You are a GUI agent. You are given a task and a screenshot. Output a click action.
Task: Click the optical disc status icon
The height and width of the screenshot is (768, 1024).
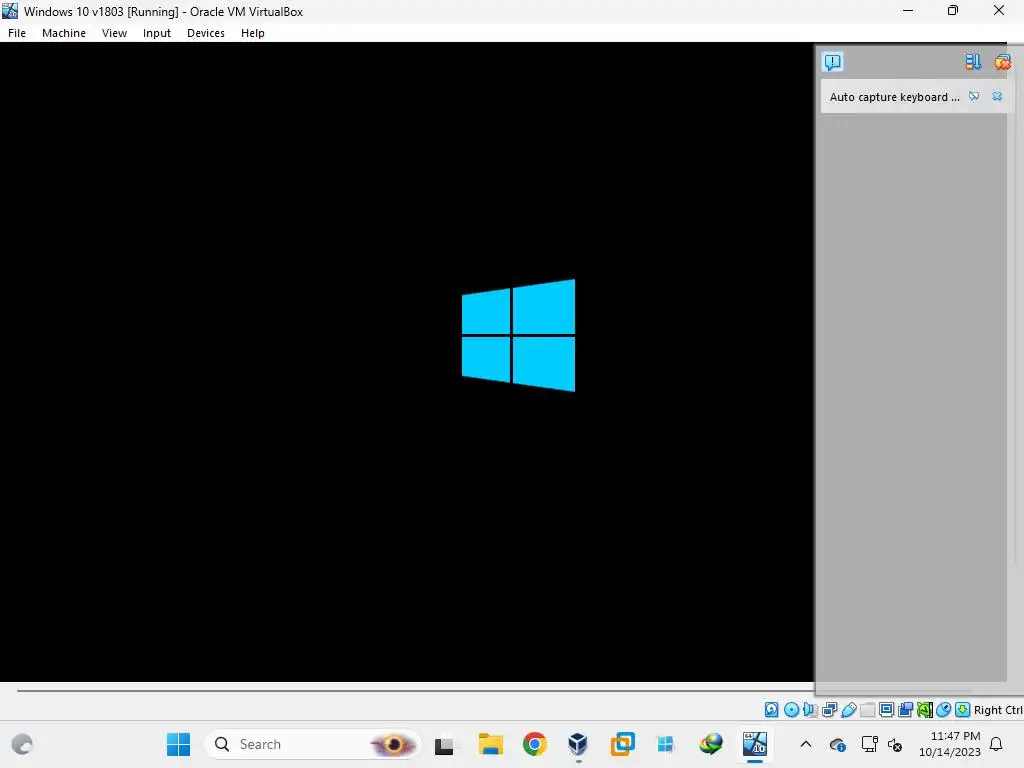click(791, 710)
